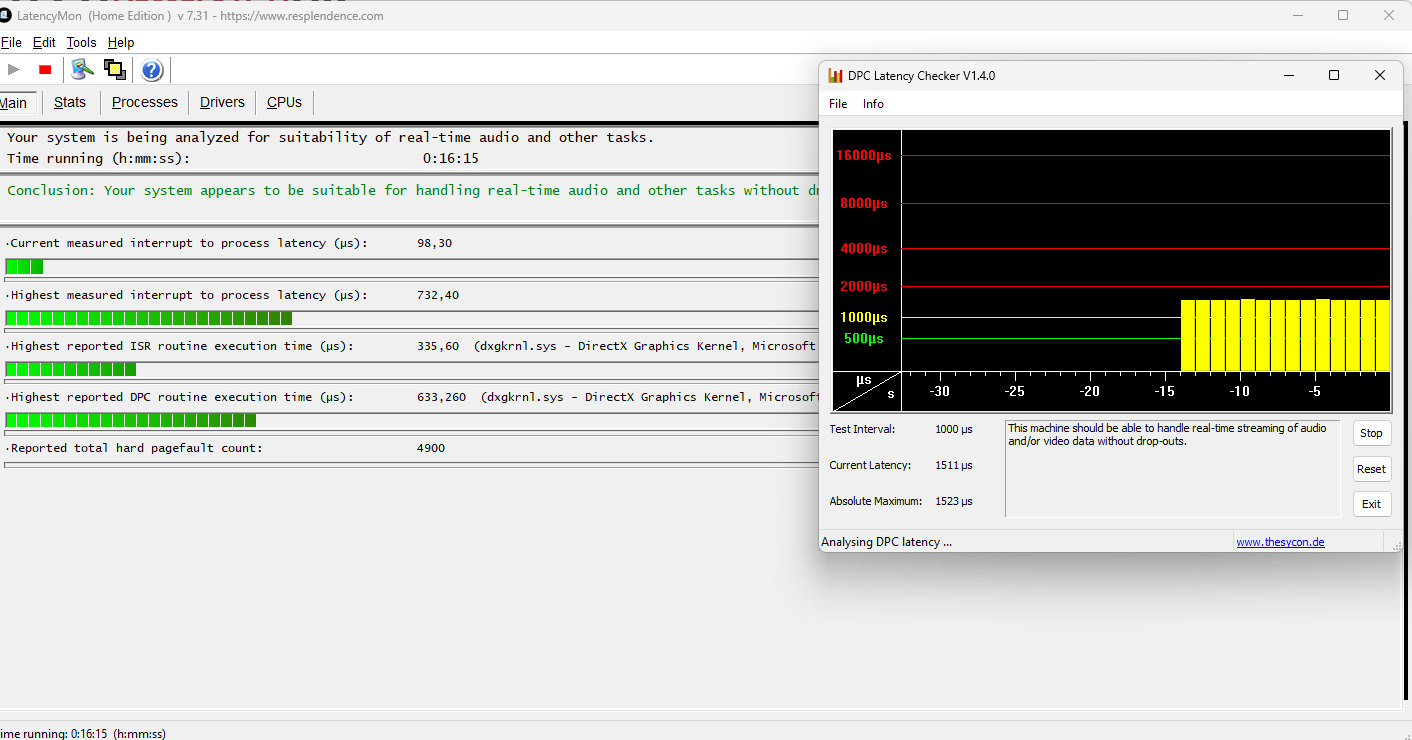Click the 2000µs graph axis label
This screenshot has width=1412, height=740.
[x=864, y=287]
